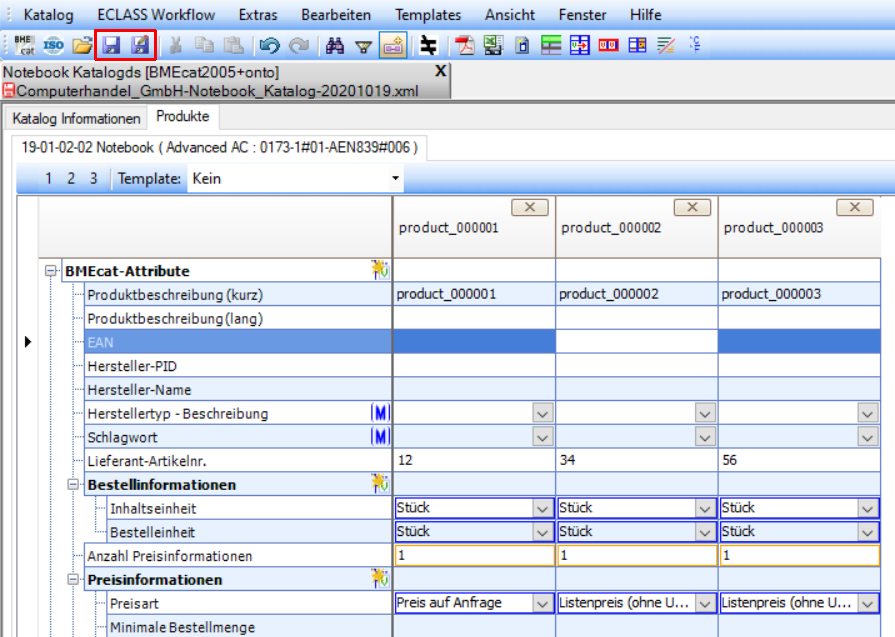Click star icon on BMEcat-Attribute row
895x637 pixels.
379,270
